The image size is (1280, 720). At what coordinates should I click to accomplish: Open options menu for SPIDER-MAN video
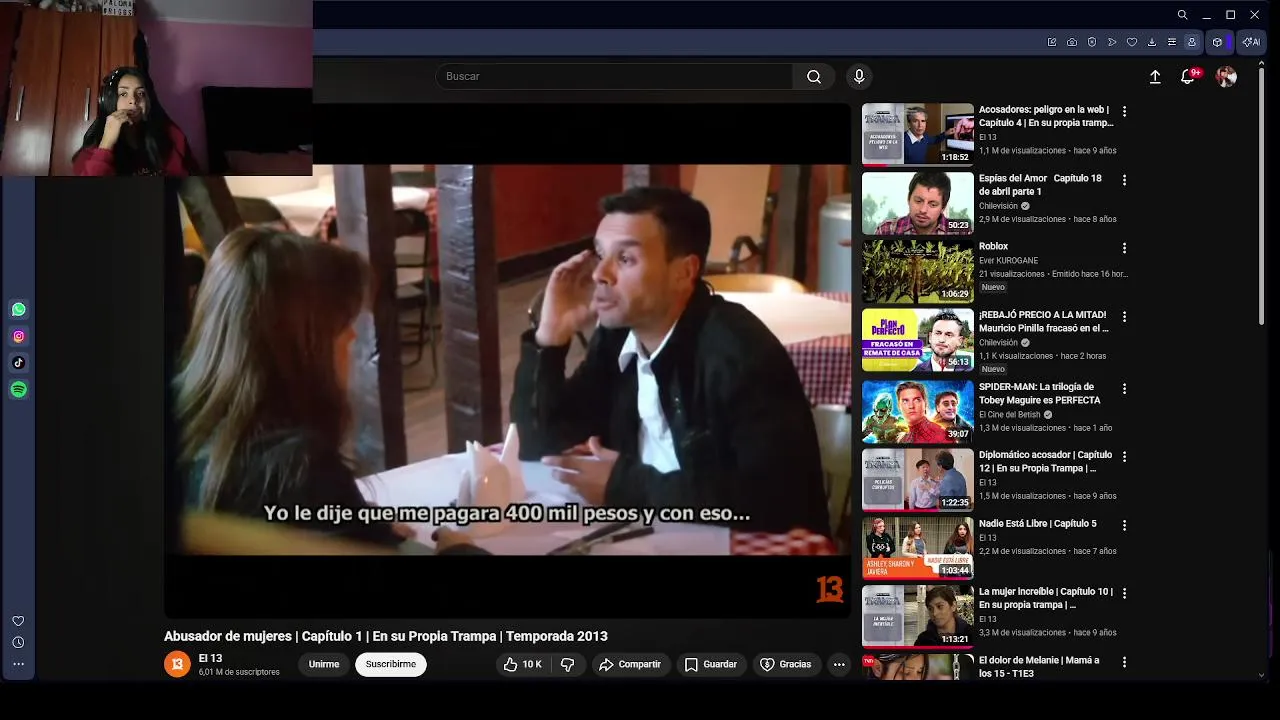point(1124,388)
